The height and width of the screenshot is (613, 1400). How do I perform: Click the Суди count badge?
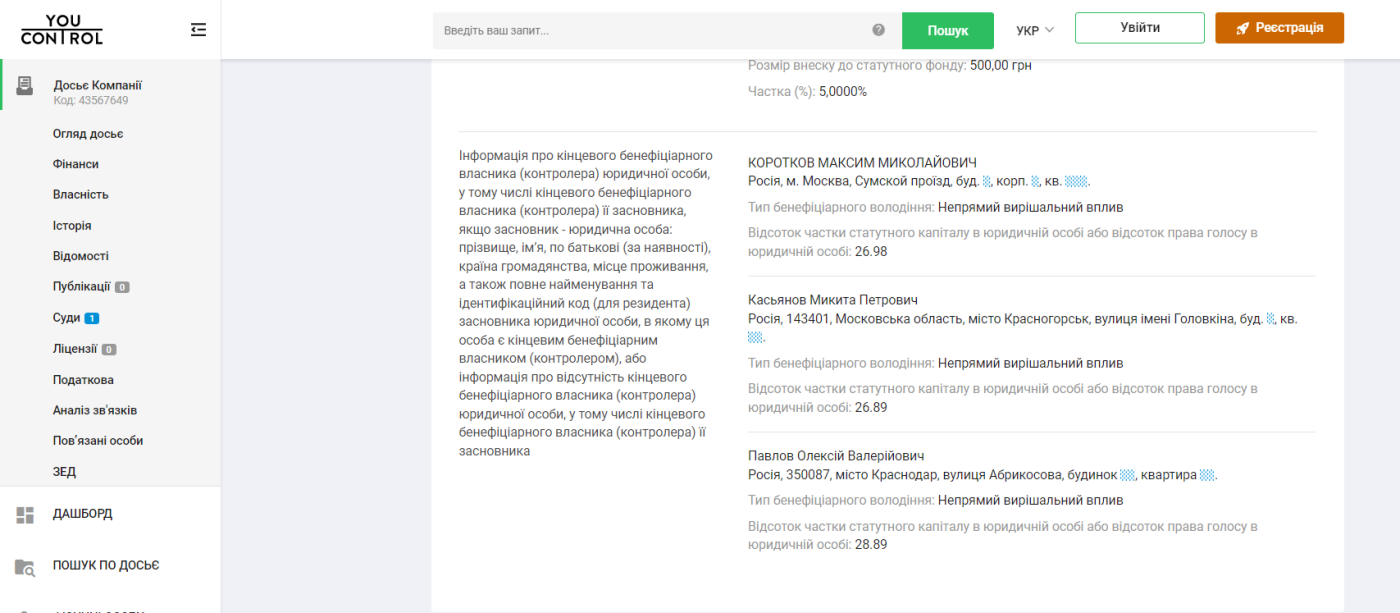(91, 319)
